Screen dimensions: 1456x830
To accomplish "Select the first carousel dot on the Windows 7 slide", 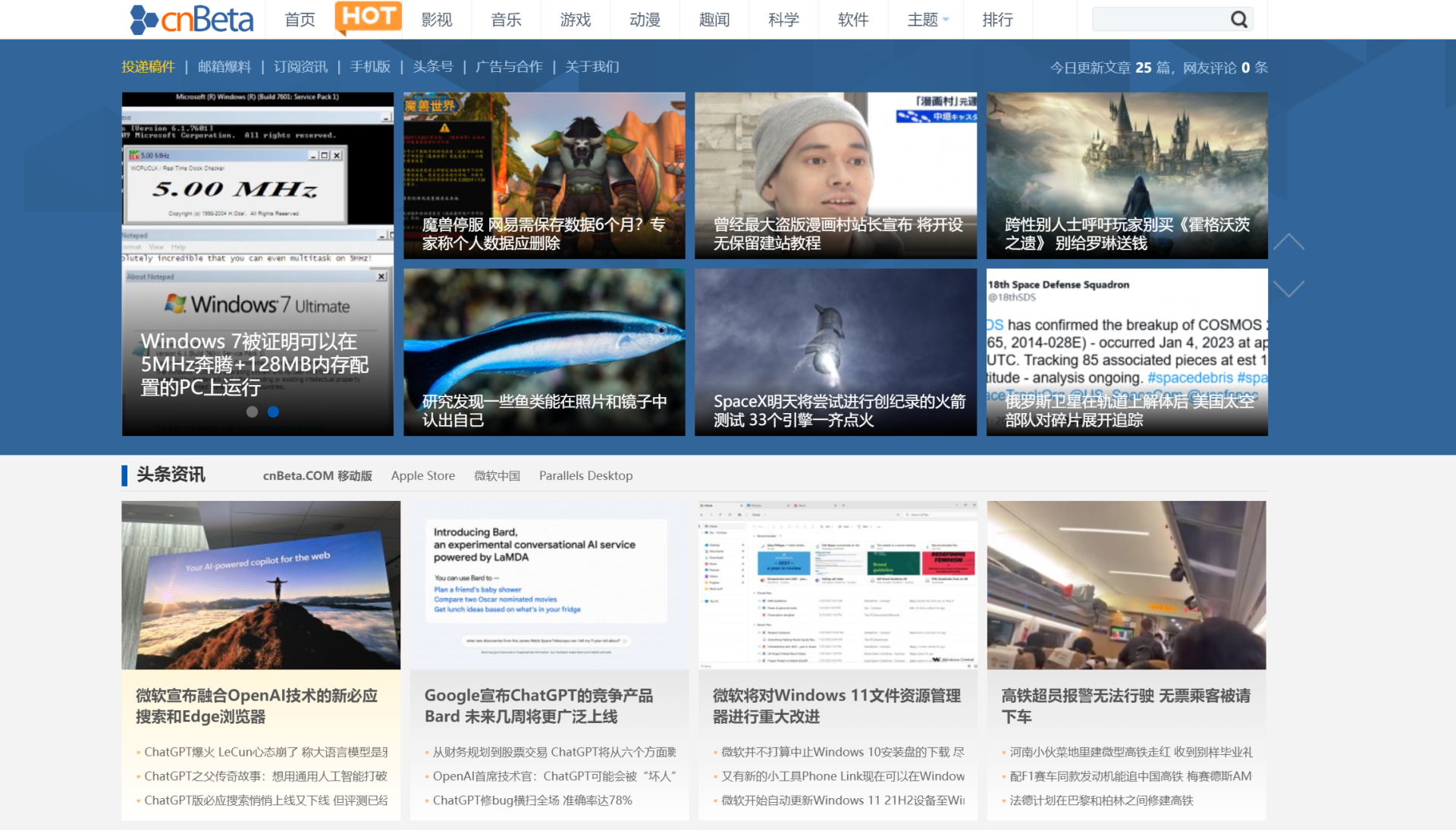I will coord(253,412).
